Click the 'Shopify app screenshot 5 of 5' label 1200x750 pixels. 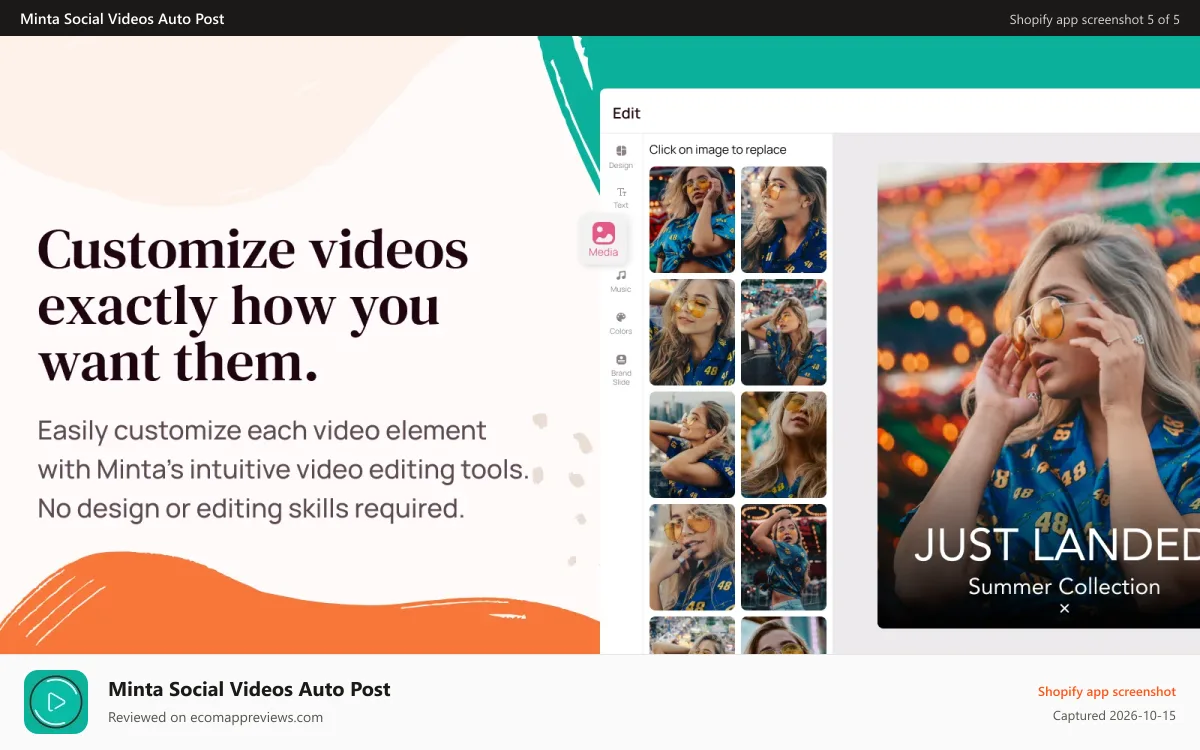pyautogui.click(x=1094, y=19)
